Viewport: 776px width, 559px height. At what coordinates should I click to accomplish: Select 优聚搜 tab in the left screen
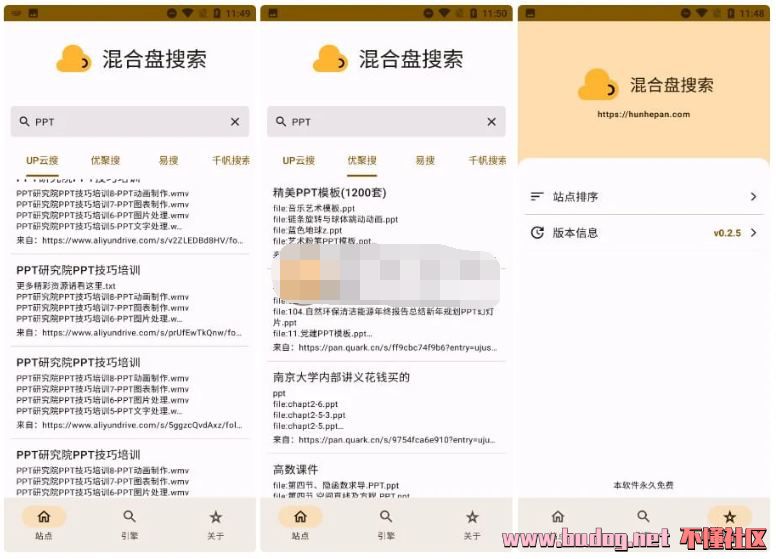[105, 160]
